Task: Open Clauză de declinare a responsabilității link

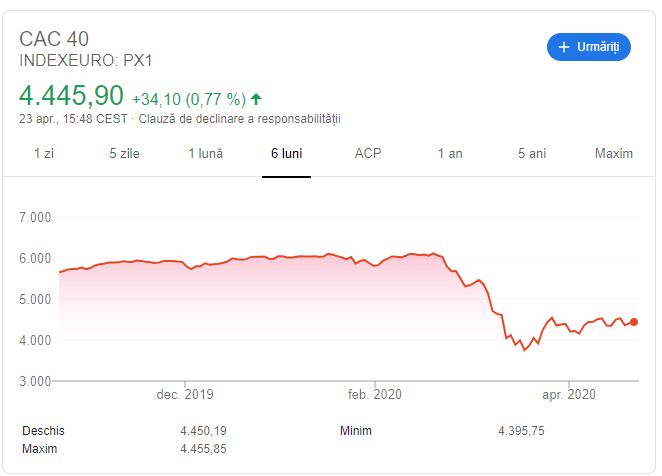Action: (x=239, y=119)
